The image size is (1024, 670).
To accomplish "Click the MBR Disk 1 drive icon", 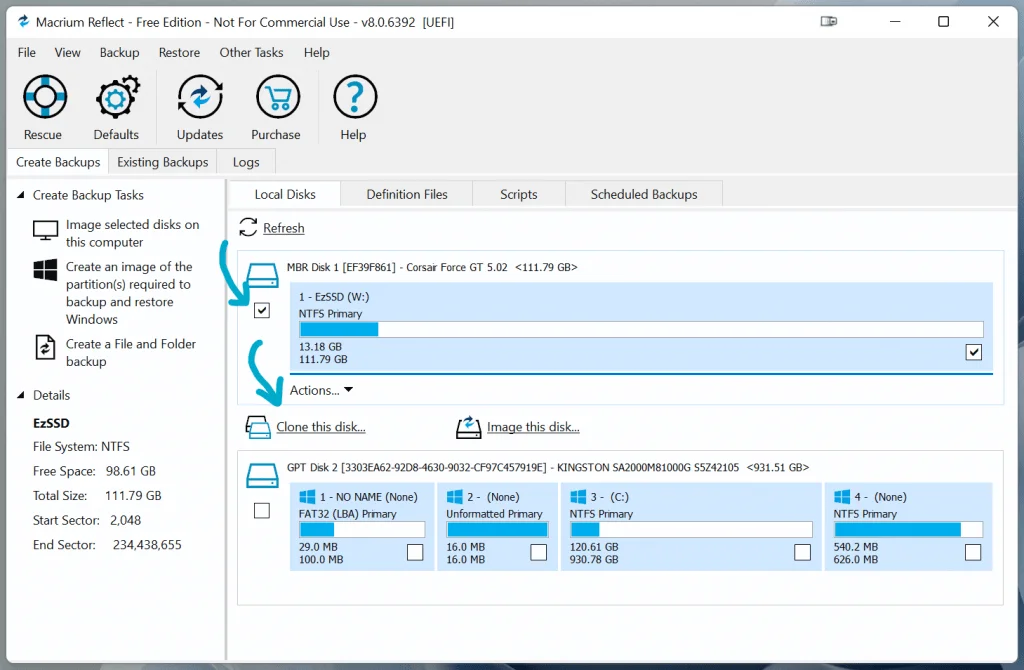I will [x=263, y=275].
